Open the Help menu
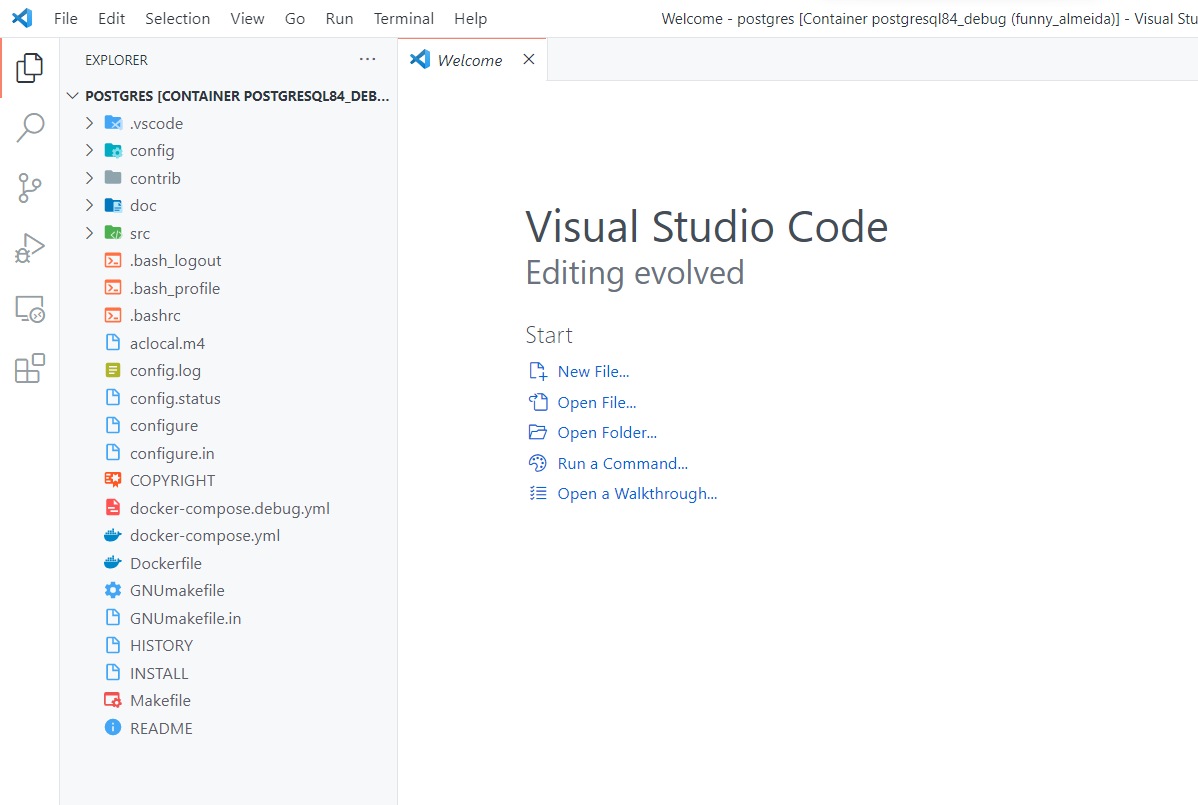 pyautogui.click(x=471, y=18)
